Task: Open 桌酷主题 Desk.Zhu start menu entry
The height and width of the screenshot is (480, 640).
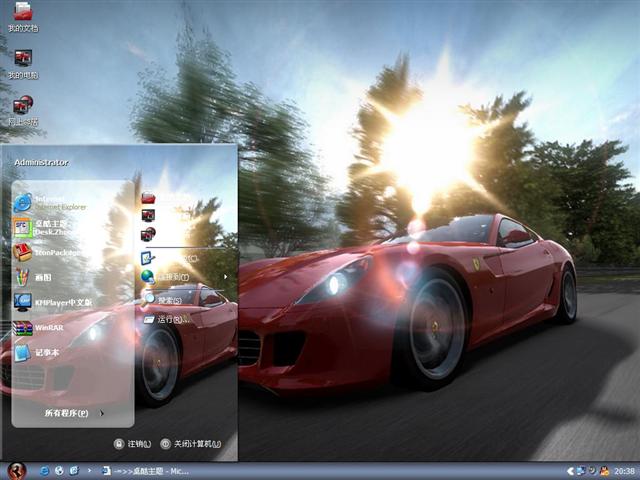Action: [x=41, y=228]
